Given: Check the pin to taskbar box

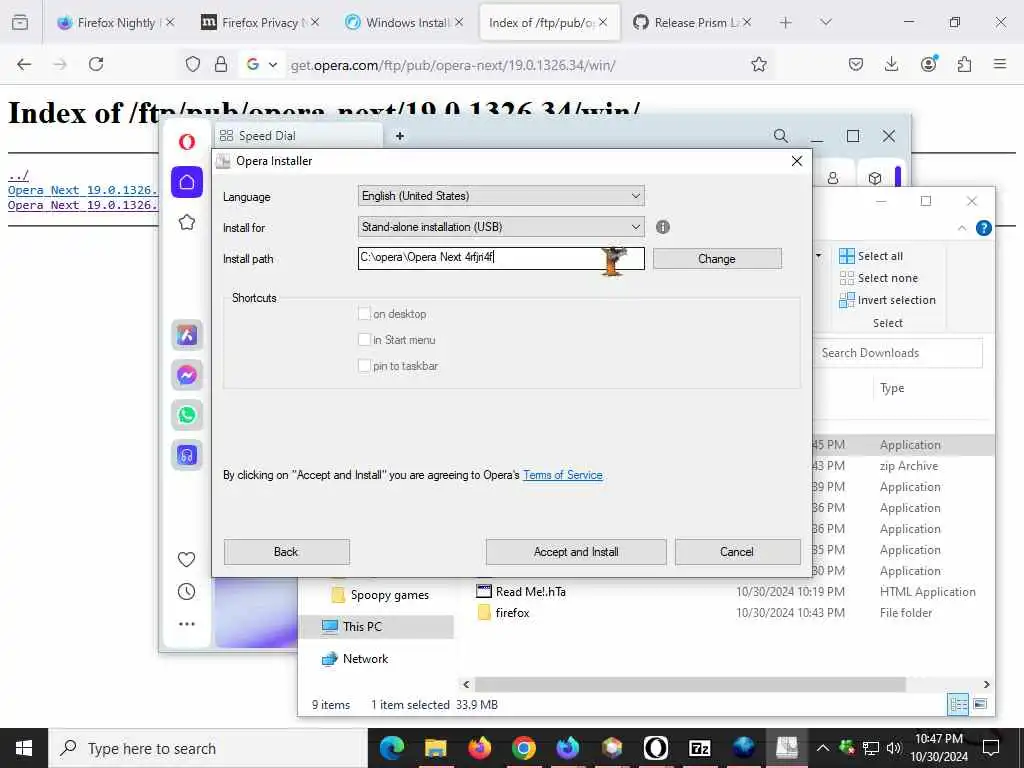Looking at the screenshot, I should coord(364,366).
